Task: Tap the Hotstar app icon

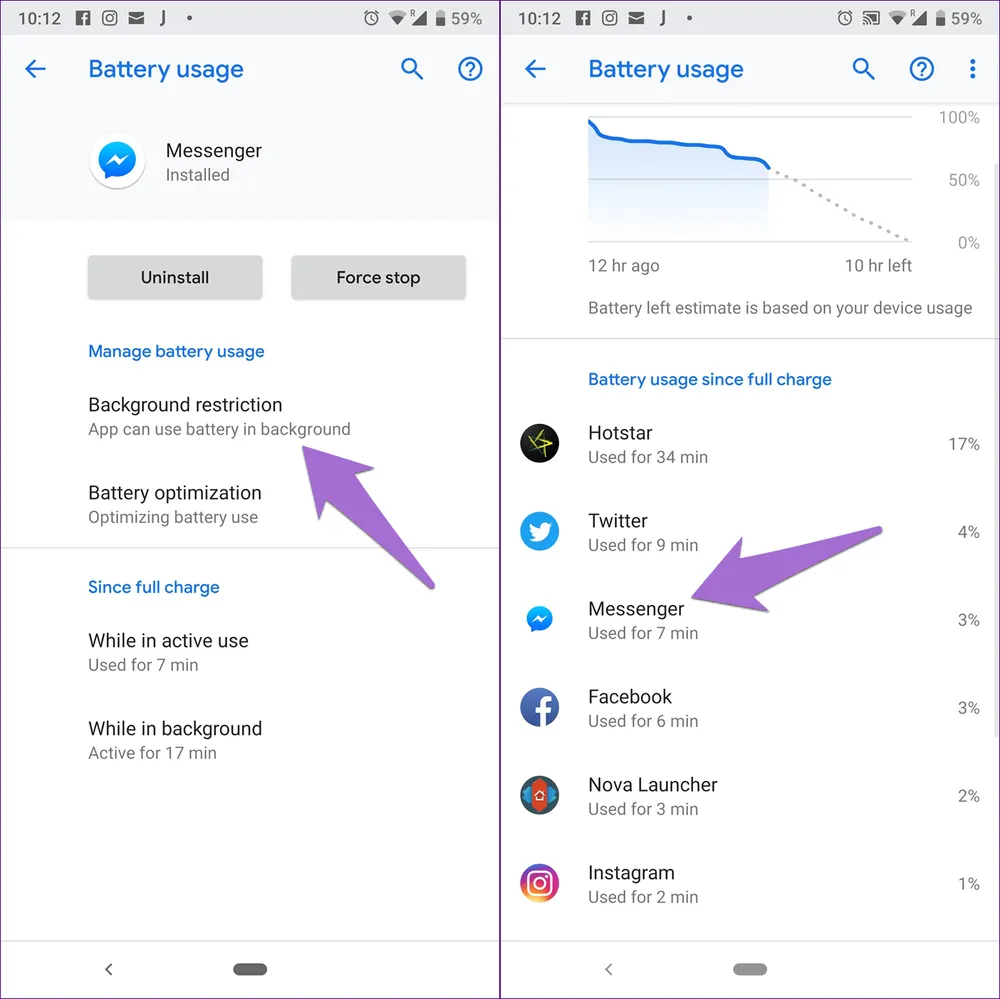Action: pyautogui.click(x=540, y=443)
